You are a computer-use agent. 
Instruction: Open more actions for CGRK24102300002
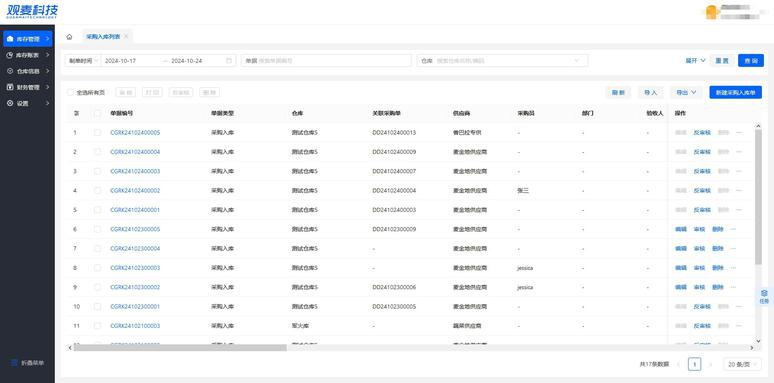pos(733,287)
